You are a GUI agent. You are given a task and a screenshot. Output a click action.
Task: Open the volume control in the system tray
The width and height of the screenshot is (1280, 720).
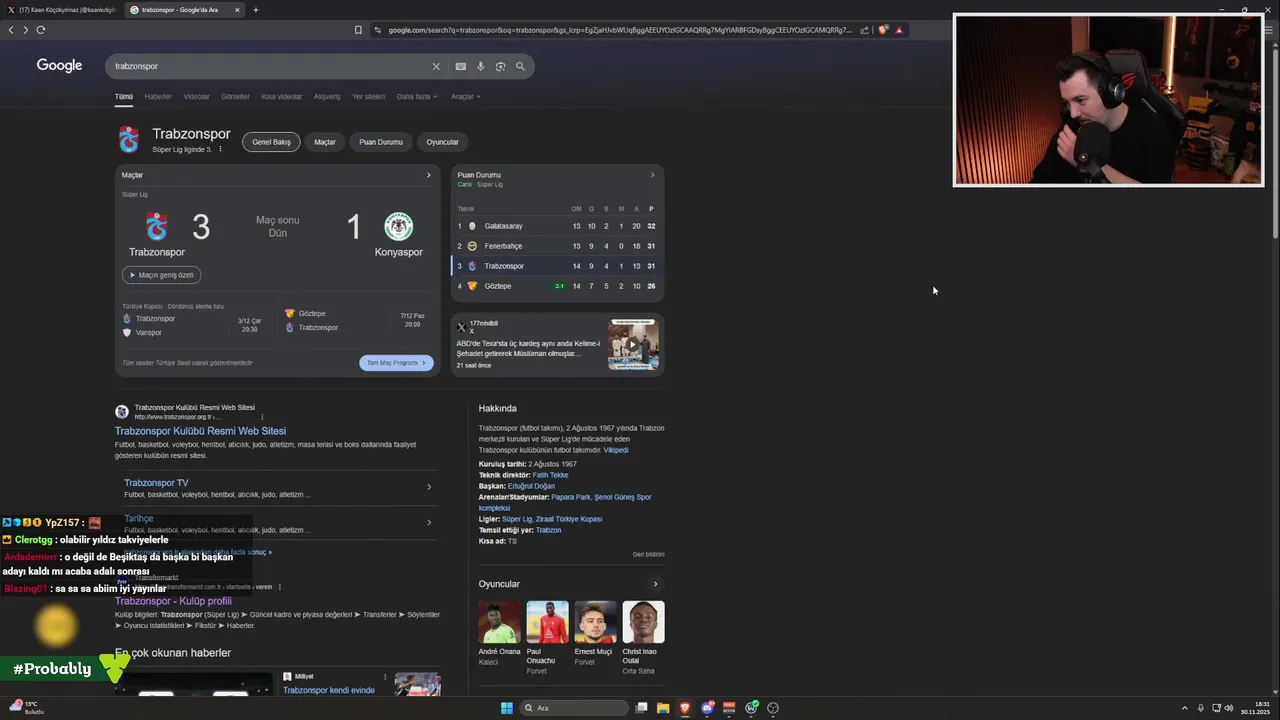click(1229, 708)
